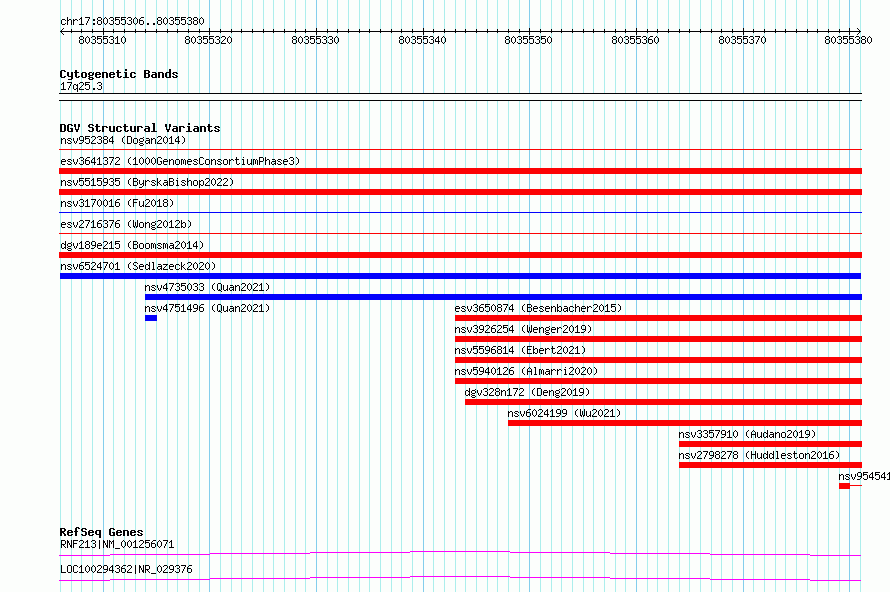Open variant nsv5515935 (ByrskaBishop2022)
Viewport: 890px width, 592px height.
pos(147,182)
